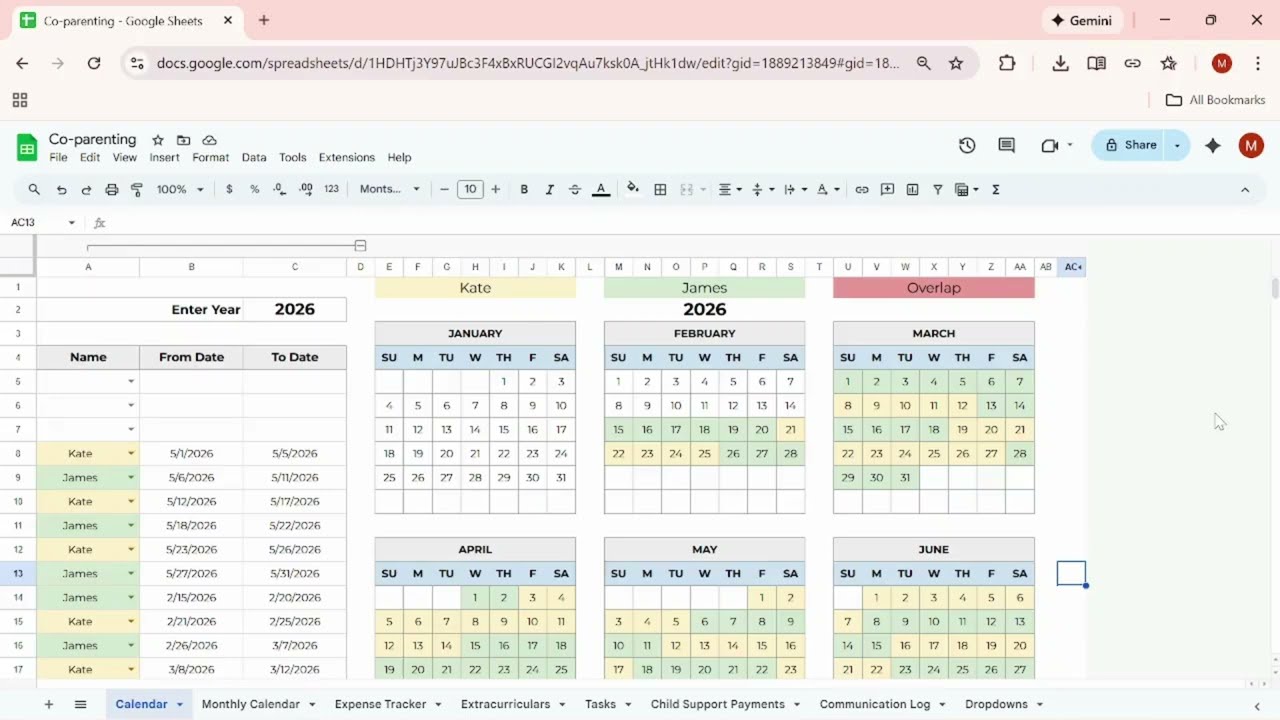Print the spreadsheet
1280x720 pixels.
click(x=112, y=189)
